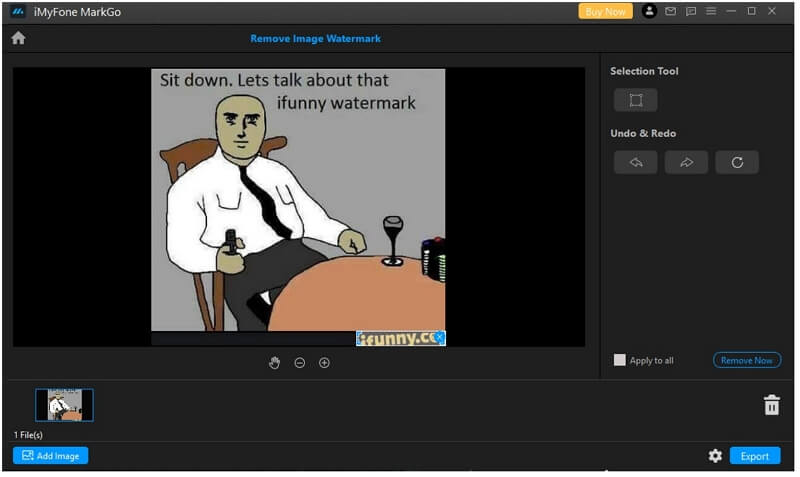The height and width of the screenshot is (477, 800).
Task: Zoom in on the image
Action: tap(326, 364)
